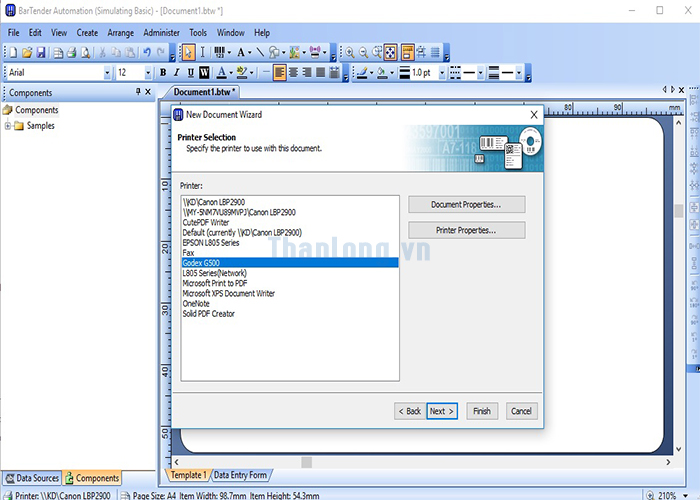
Task: Select the barcode creation tool
Action: (218, 52)
